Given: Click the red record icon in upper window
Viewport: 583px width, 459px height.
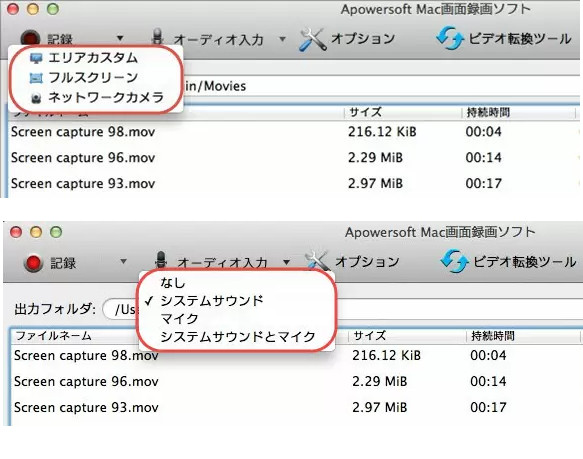Looking at the screenshot, I should point(30,38).
